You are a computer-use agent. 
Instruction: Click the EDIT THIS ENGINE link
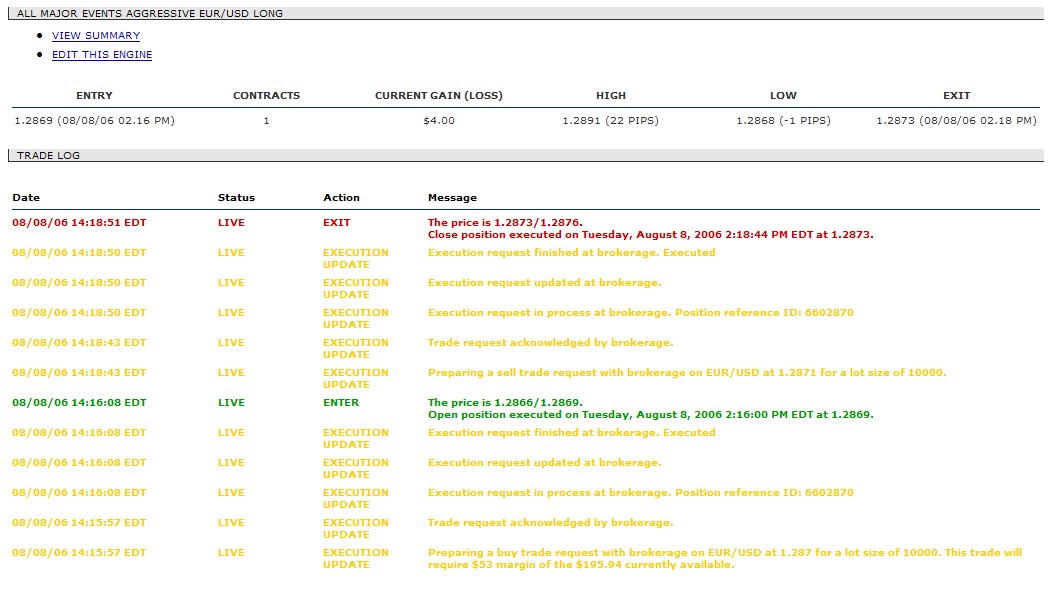[x=102, y=55]
